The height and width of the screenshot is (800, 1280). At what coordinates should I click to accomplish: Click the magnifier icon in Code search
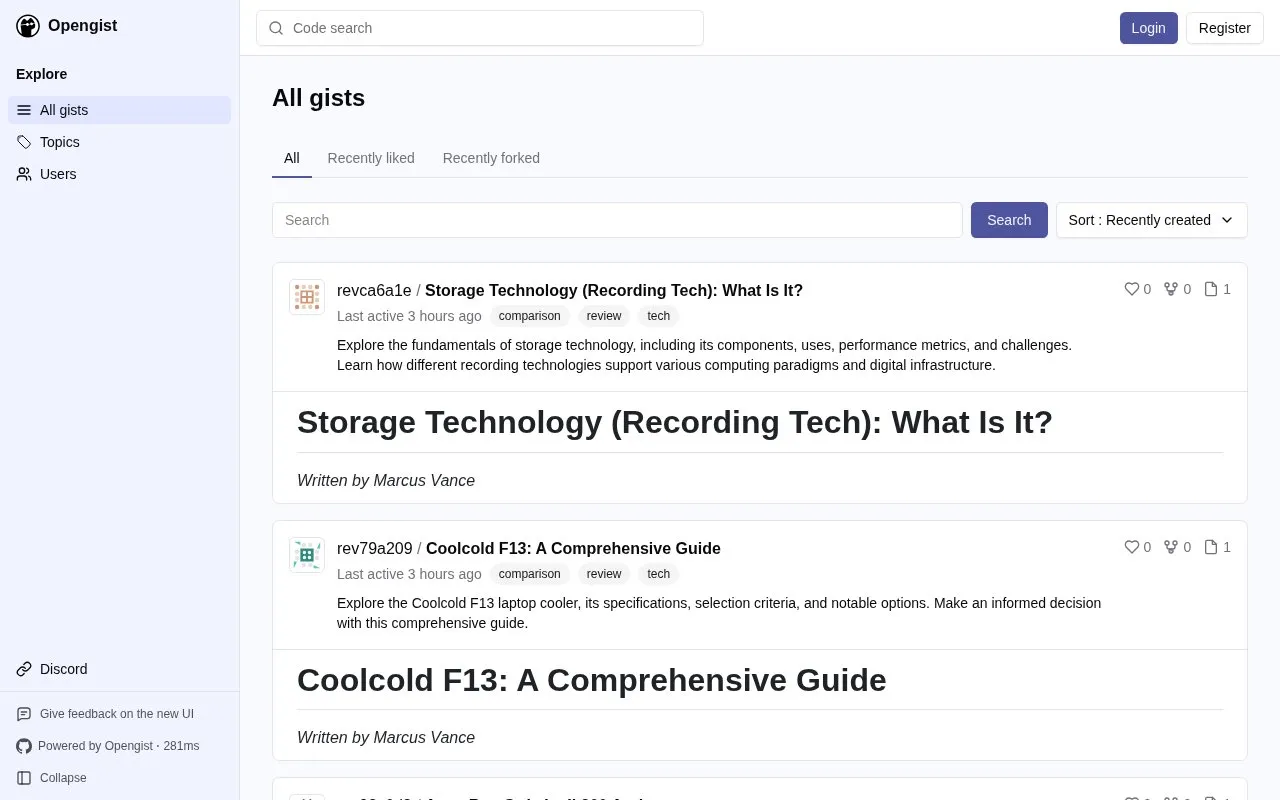coord(276,28)
